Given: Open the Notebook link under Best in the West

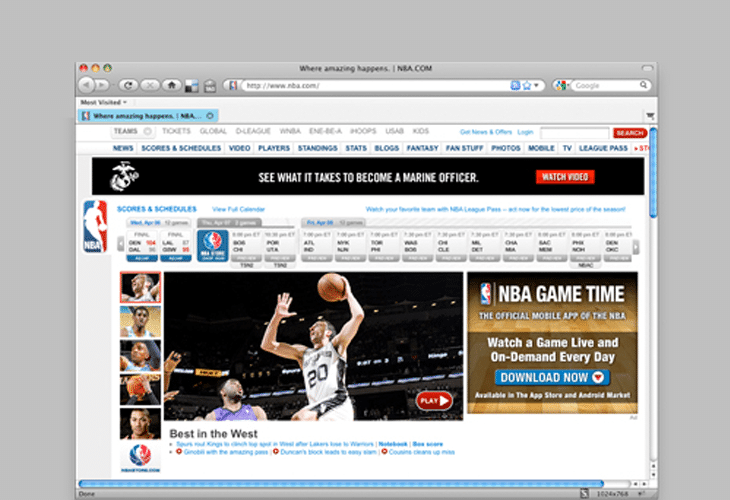Looking at the screenshot, I should tap(393, 444).
